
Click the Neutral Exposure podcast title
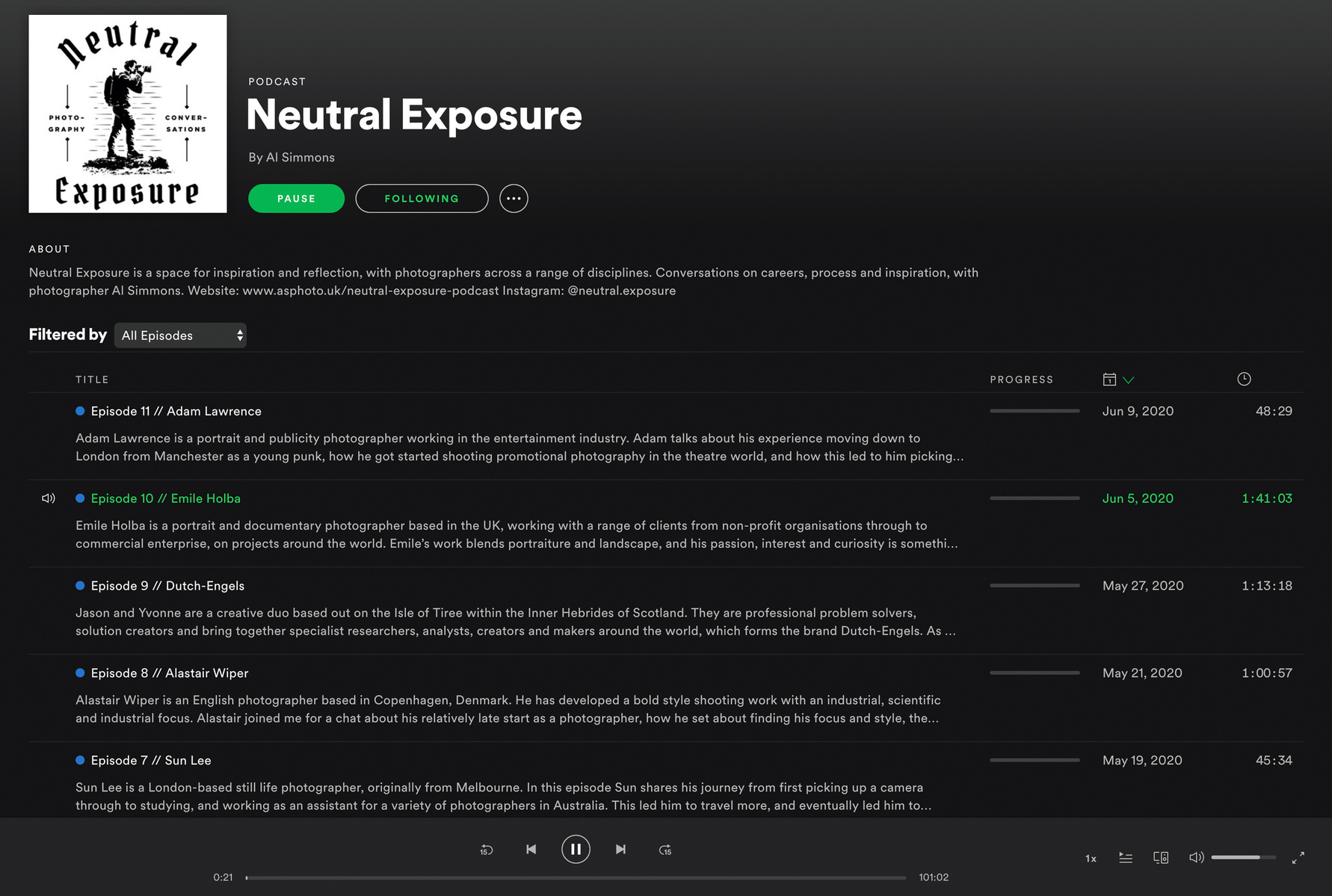(414, 115)
